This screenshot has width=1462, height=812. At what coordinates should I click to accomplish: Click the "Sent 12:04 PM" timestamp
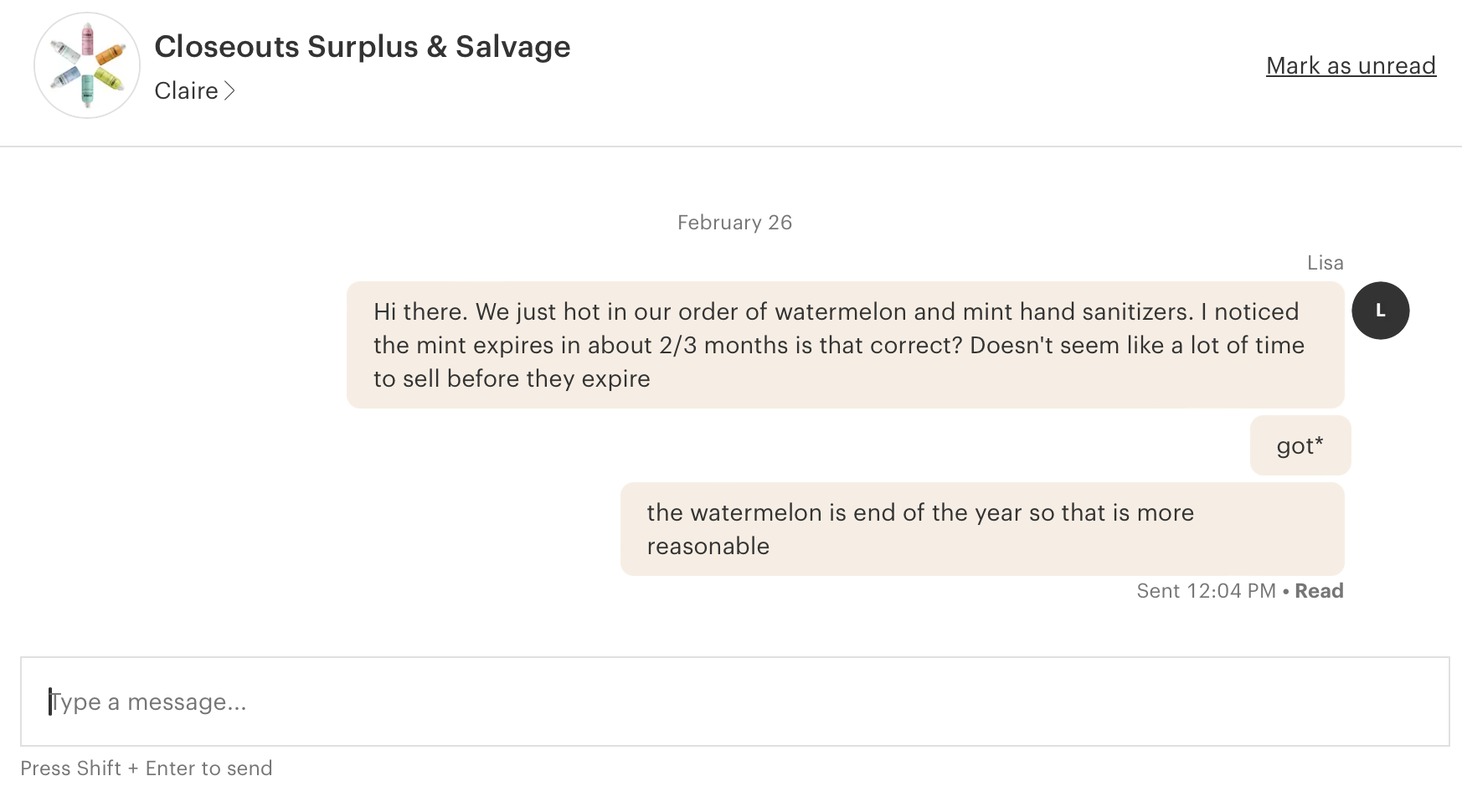pyautogui.click(x=1206, y=591)
